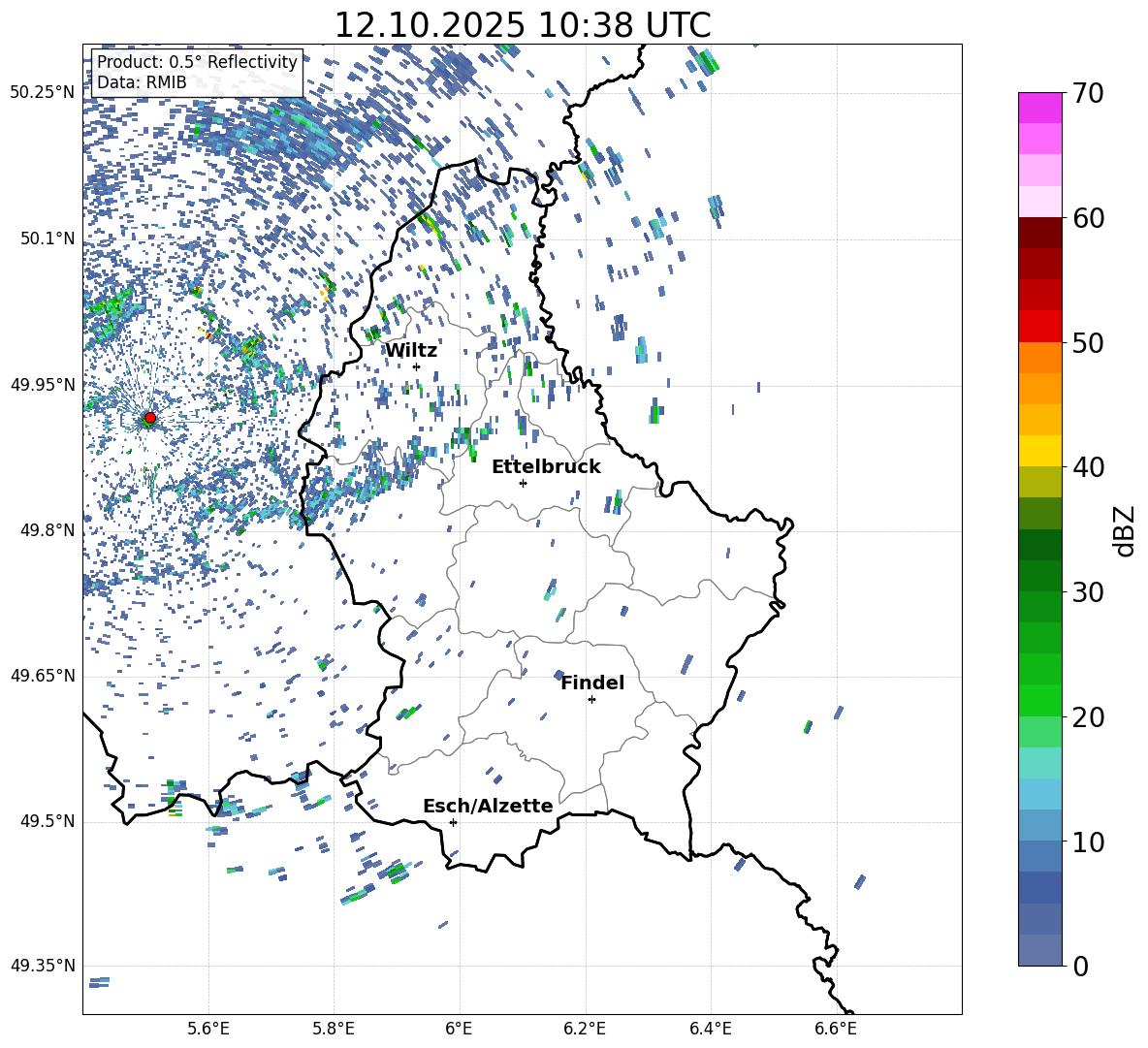Click the 6.6°E longitude label

click(x=836, y=1029)
